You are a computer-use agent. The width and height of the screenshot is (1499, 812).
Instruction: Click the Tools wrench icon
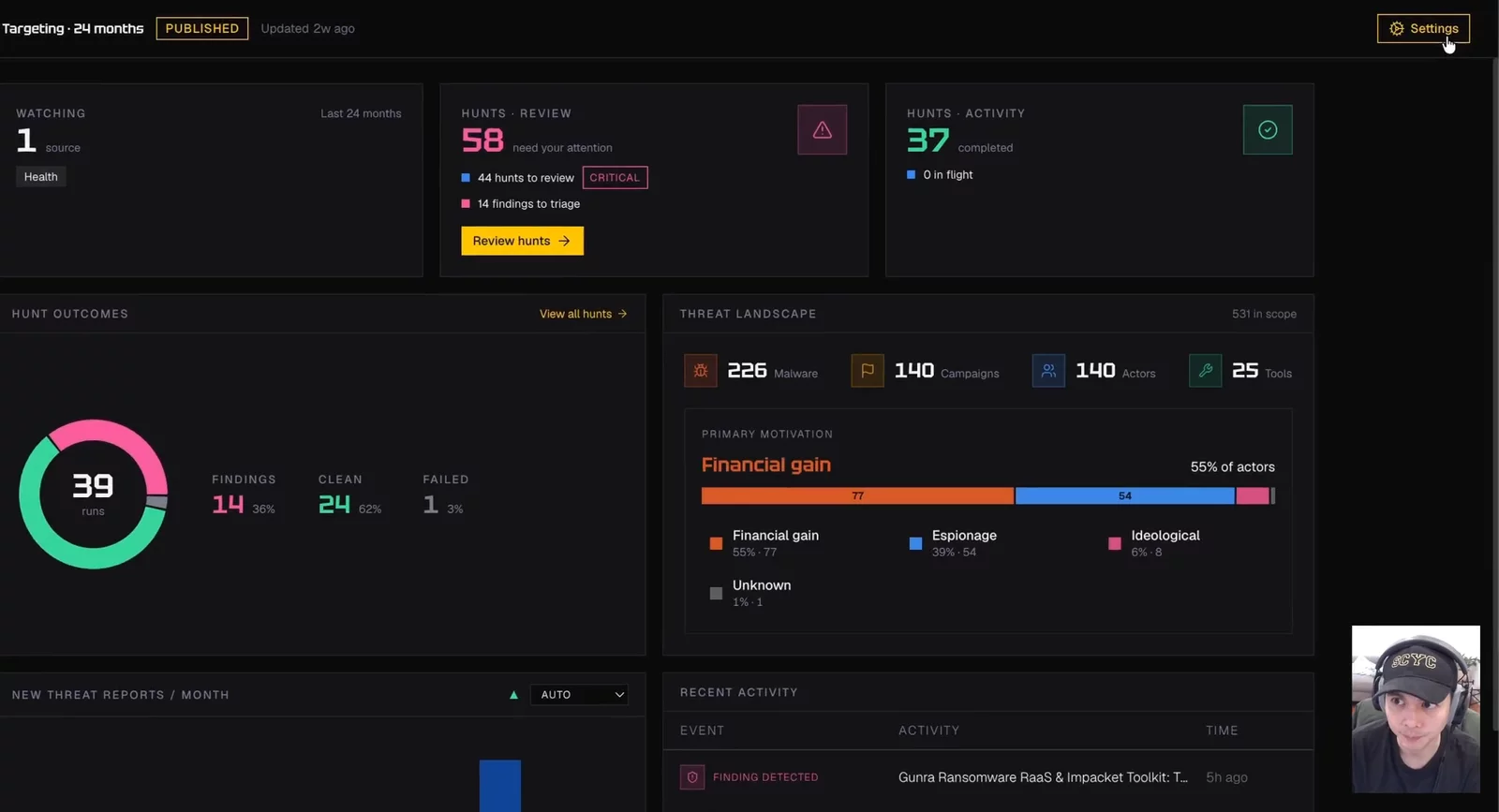click(1206, 371)
